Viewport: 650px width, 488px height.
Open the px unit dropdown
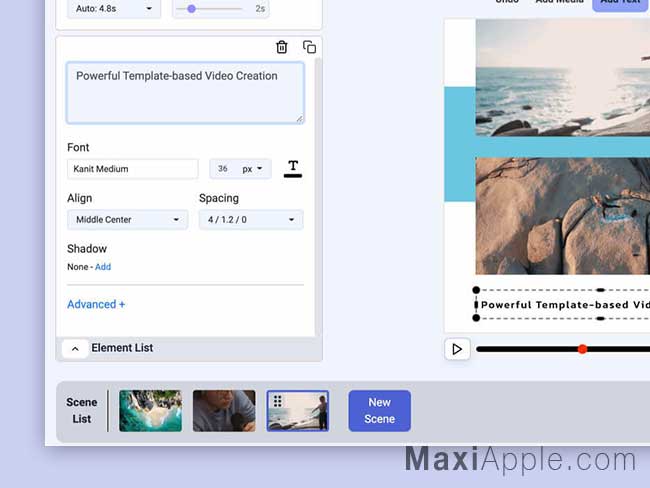point(253,169)
